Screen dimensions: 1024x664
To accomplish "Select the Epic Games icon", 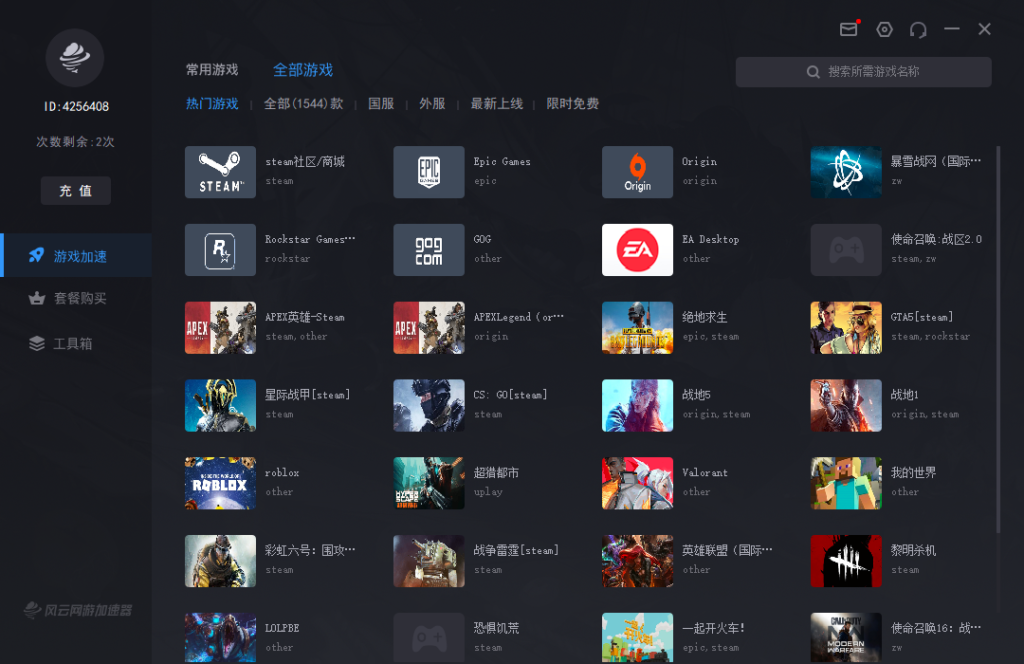I will tap(428, 172).
